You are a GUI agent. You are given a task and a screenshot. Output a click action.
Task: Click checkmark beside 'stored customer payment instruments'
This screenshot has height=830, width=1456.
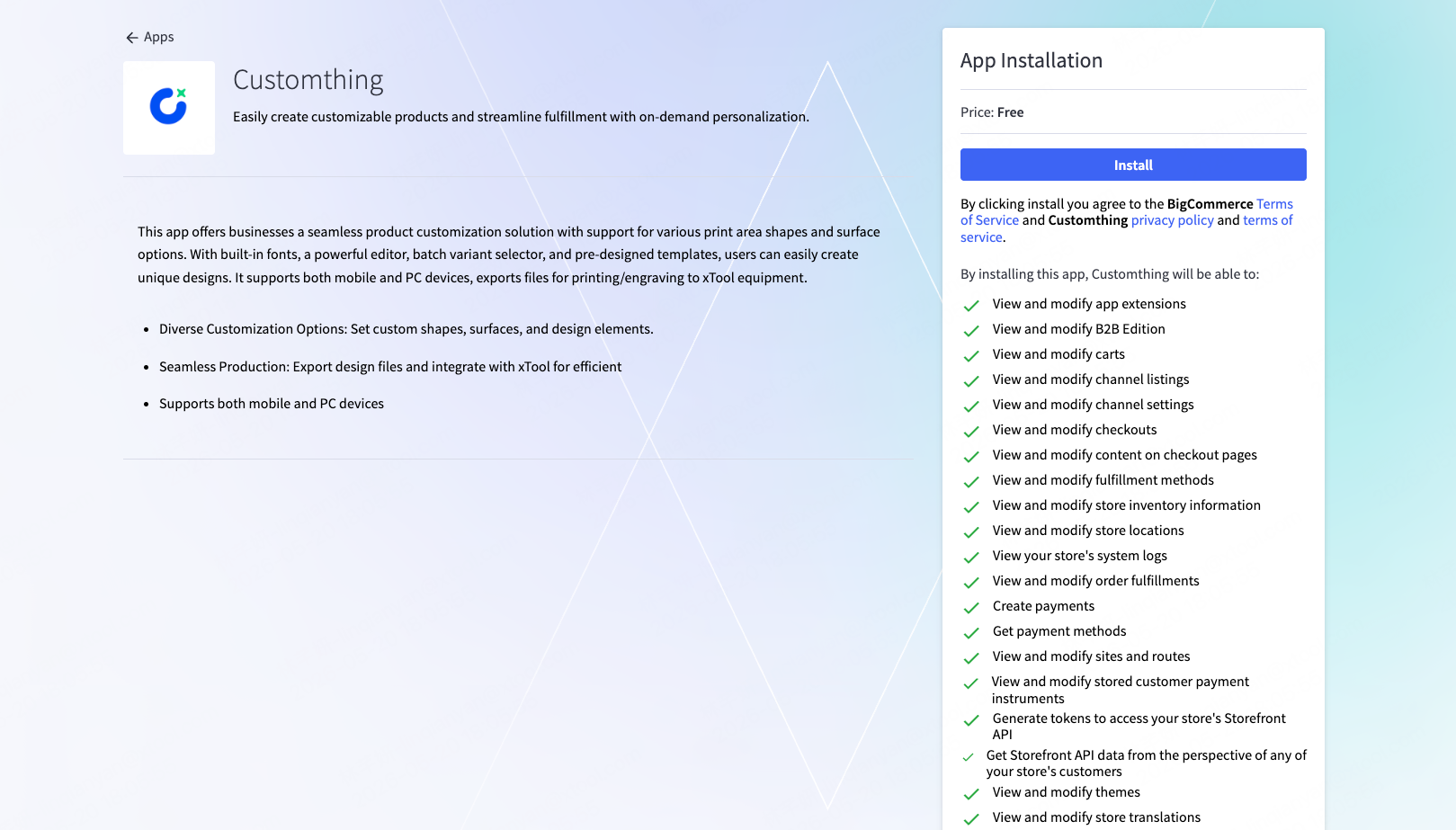click(970, 683)
